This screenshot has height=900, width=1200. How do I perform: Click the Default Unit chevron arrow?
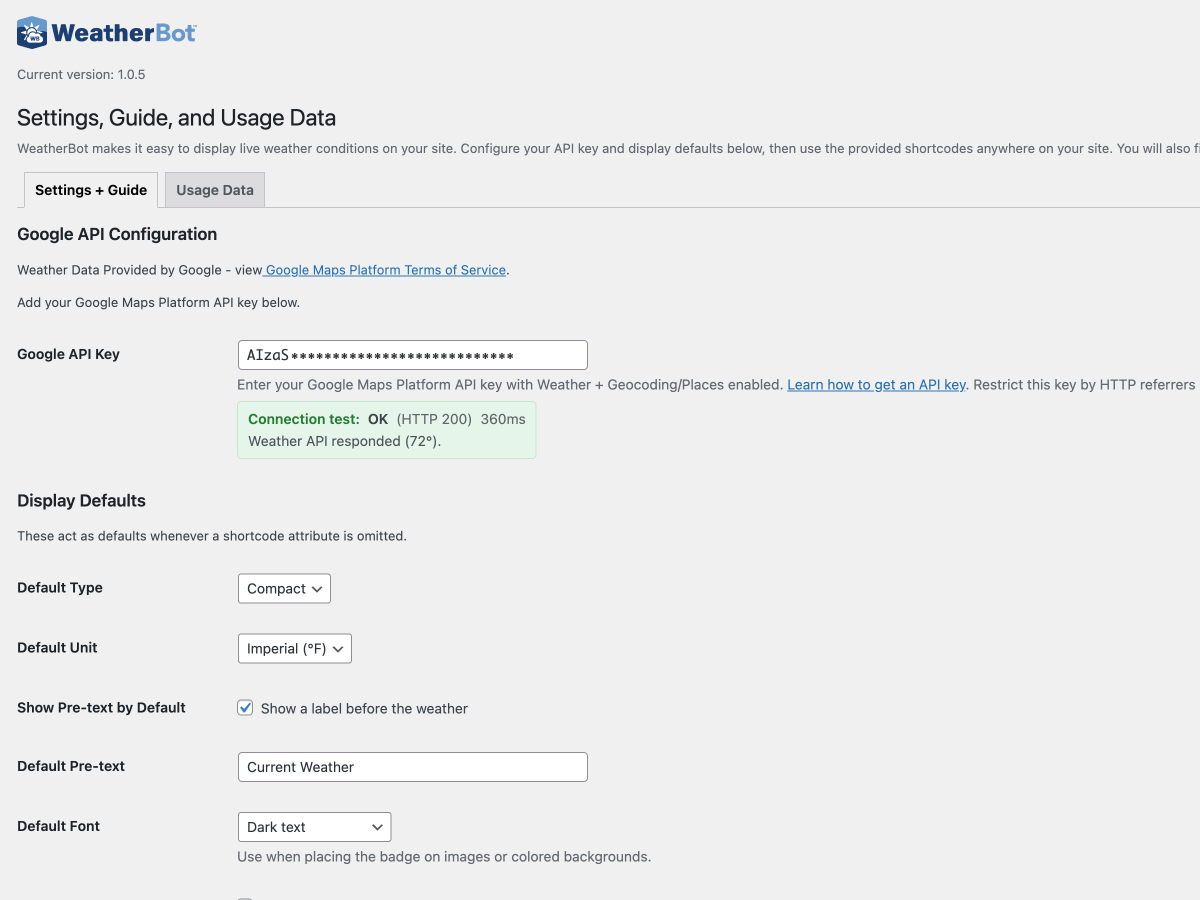click(x=338, y=649)
